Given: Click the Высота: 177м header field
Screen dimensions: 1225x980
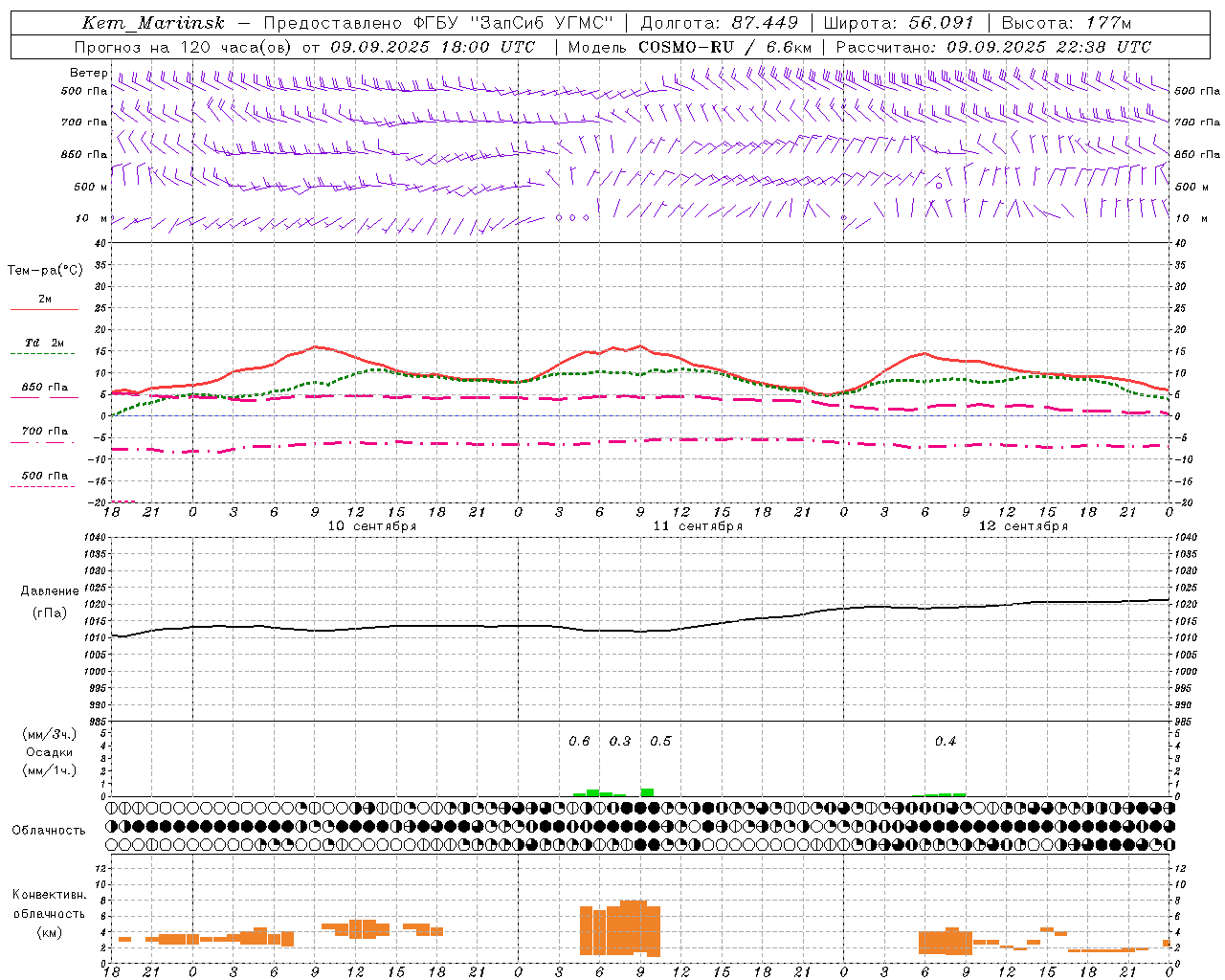Looking at the screenshot, I should [1066, 23].
